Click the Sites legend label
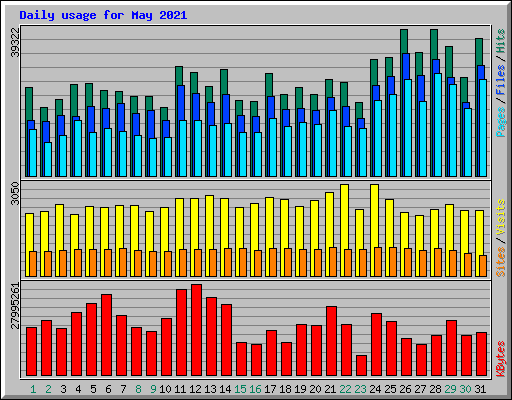The width and height of the screenshot is (512, 400). click(501, 262)
